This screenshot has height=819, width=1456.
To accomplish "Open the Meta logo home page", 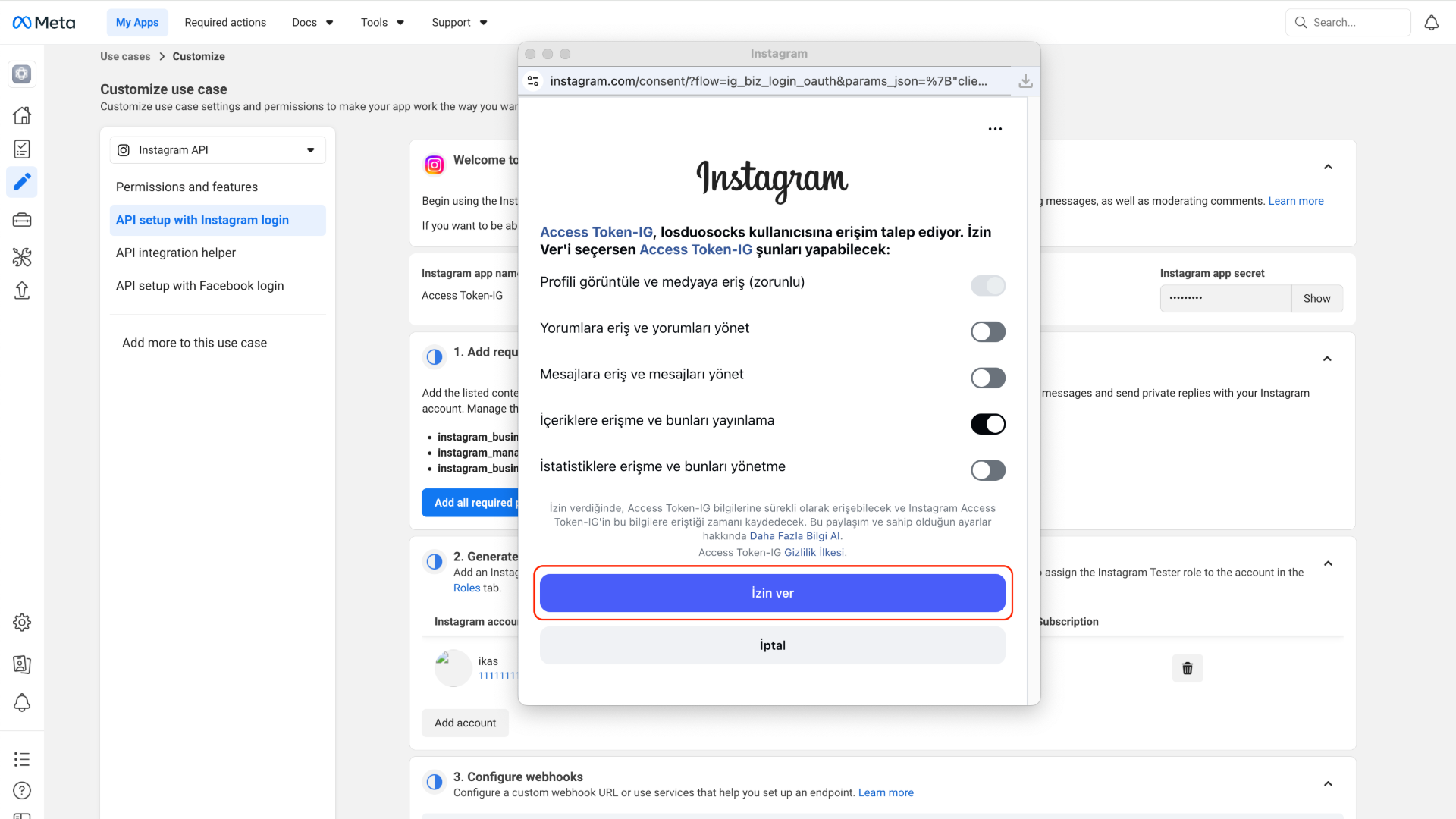I will pos(44,23).
